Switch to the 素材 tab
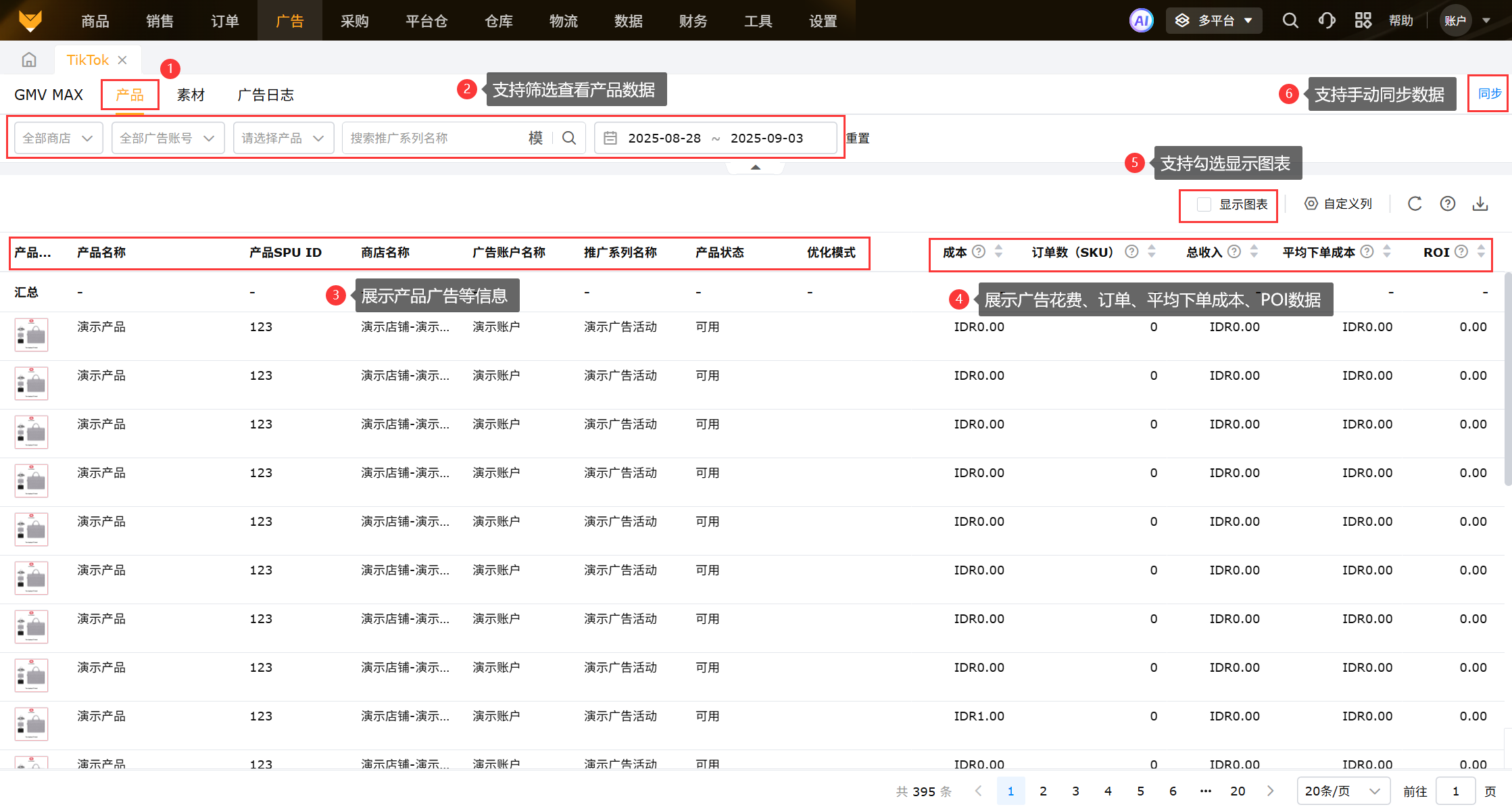This screenshot has height=809, width=1512. tap(191, 95)
